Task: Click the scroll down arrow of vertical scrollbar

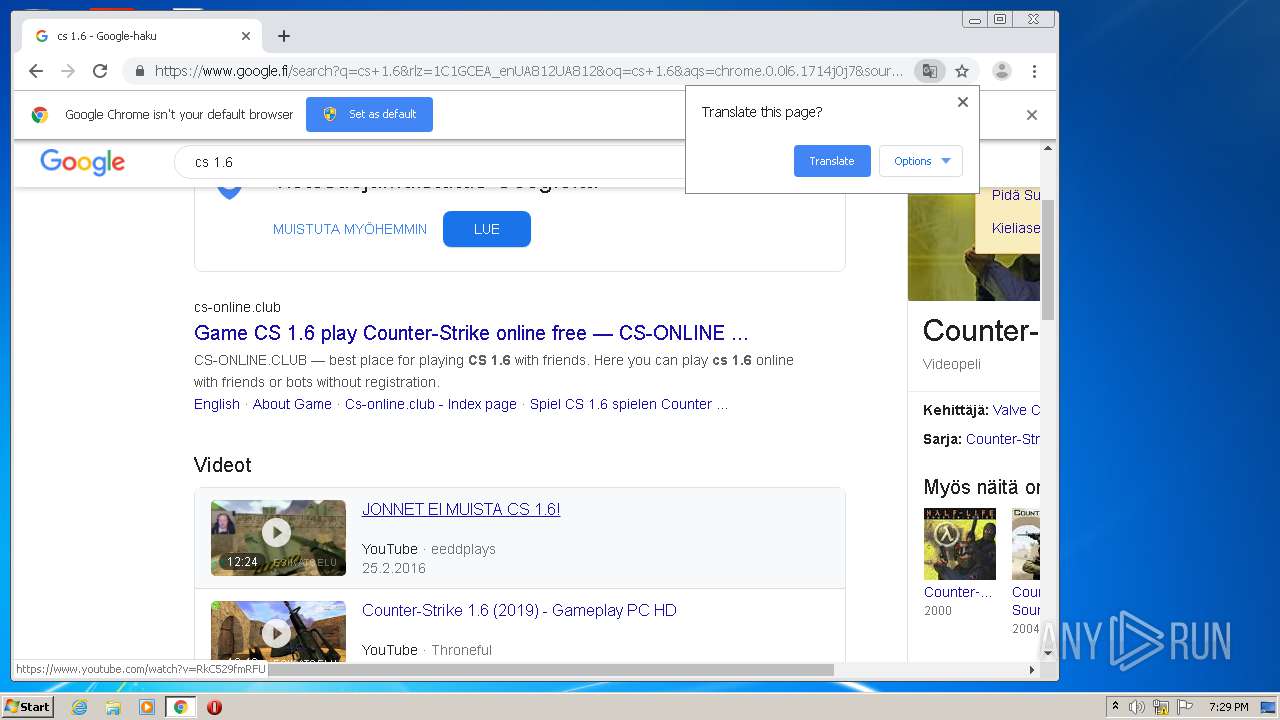Action: tap(1048, 653)
